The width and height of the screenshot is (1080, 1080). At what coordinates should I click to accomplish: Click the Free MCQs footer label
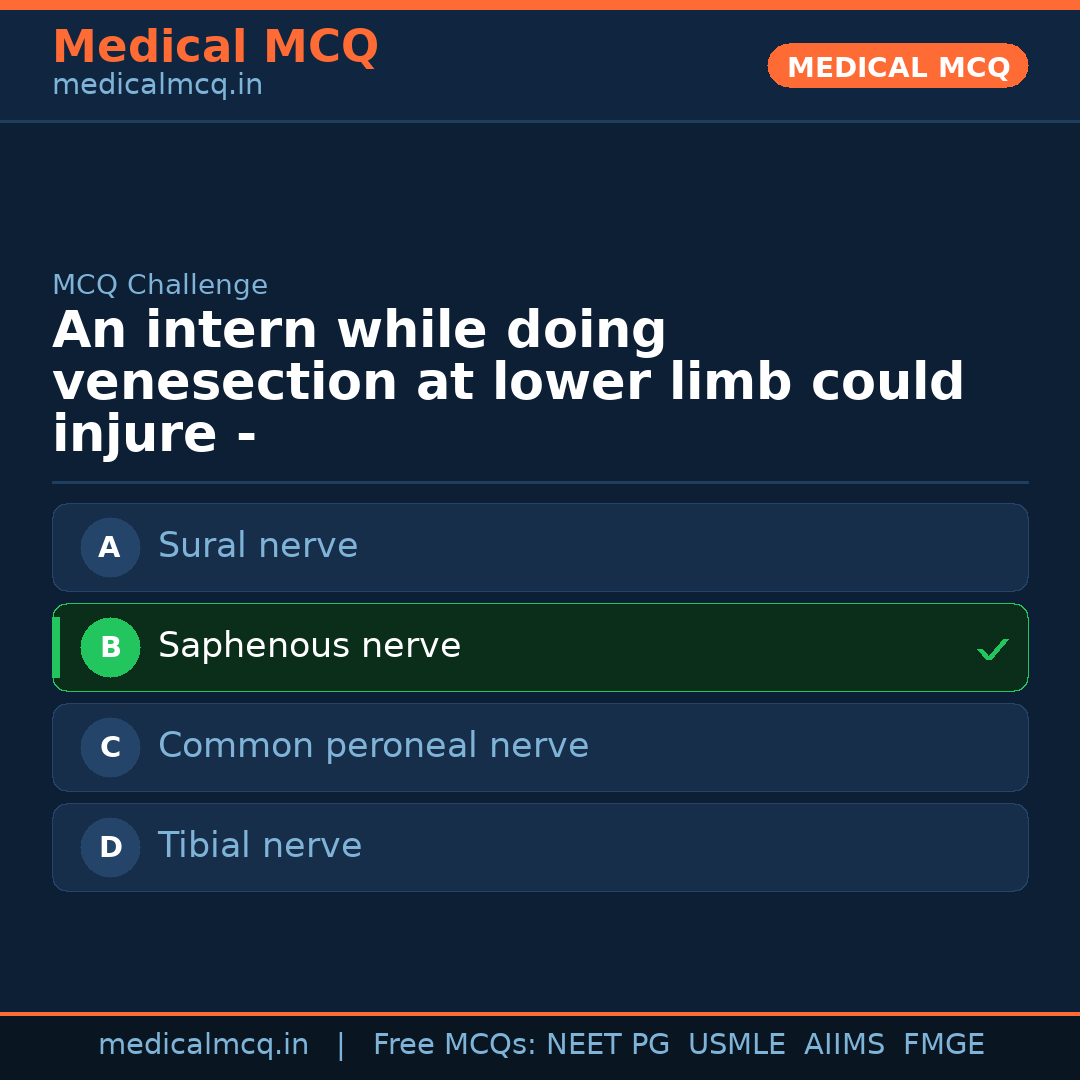point(455,1045)
